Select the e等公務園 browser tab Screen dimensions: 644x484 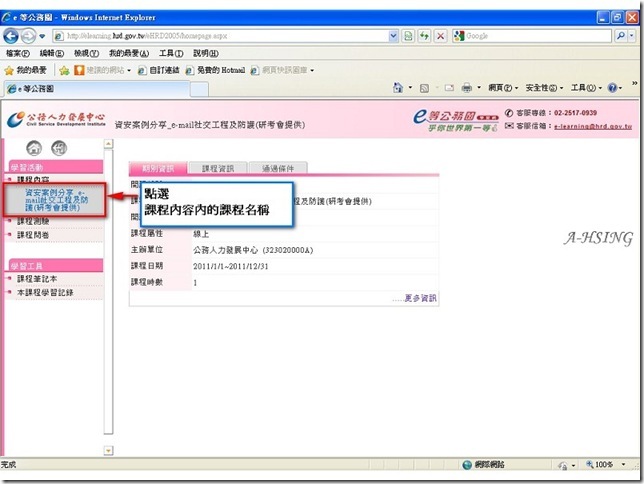tap(97, 89)
